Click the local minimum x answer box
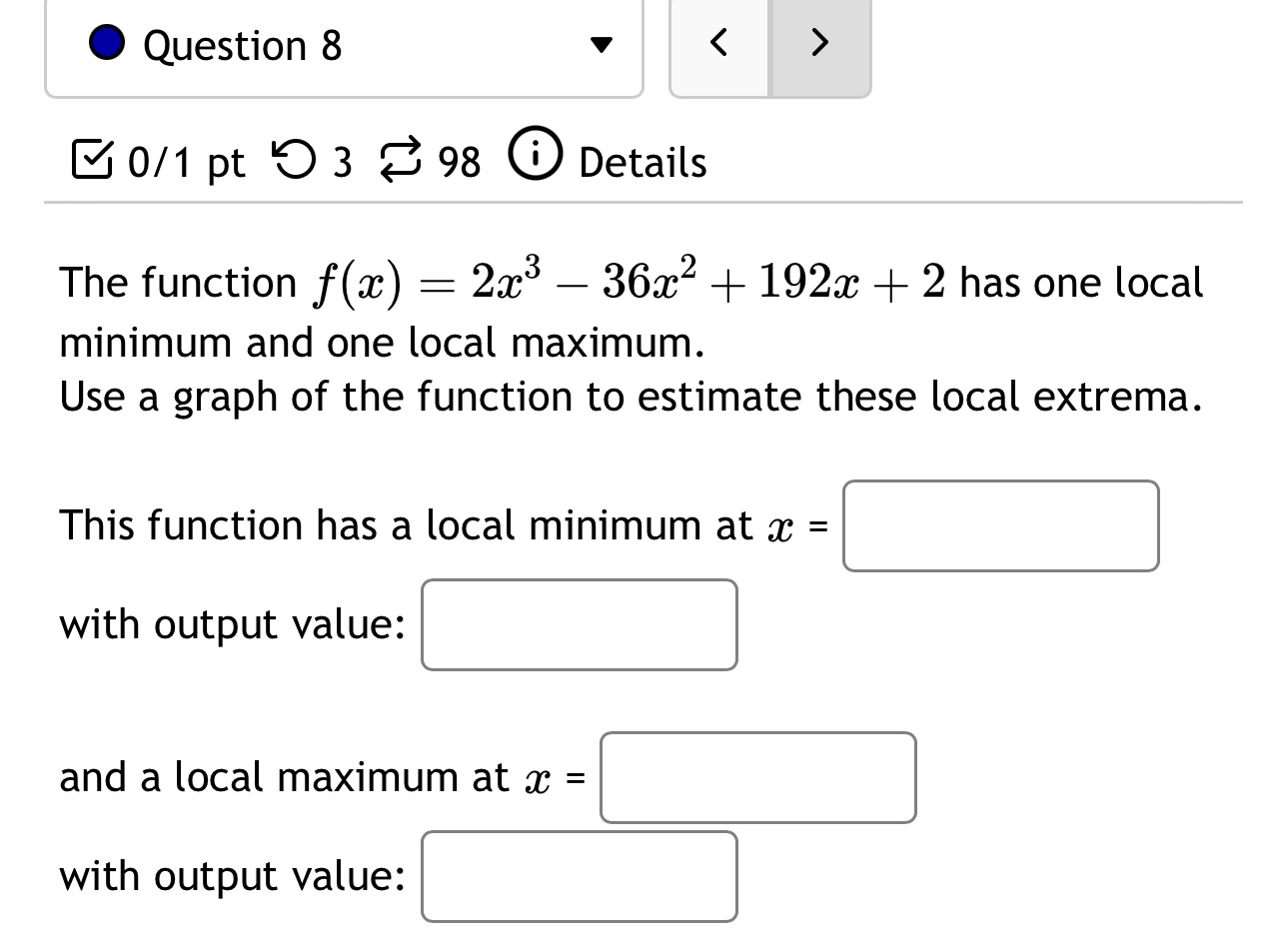This screenshot has height=939, width=1288. click(x=999, y=525)
